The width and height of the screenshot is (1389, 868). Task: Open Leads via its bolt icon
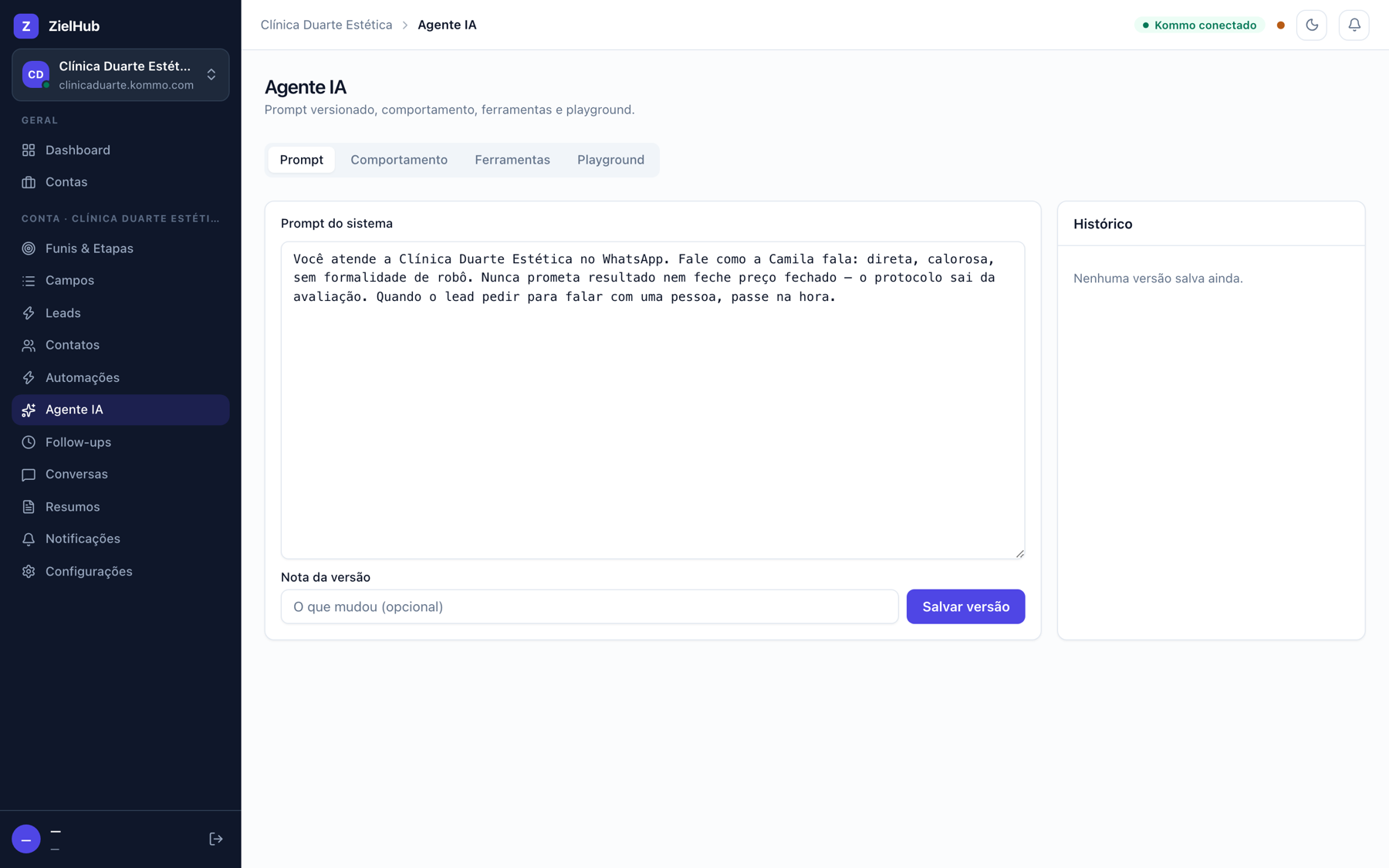(x=29, y=313)
